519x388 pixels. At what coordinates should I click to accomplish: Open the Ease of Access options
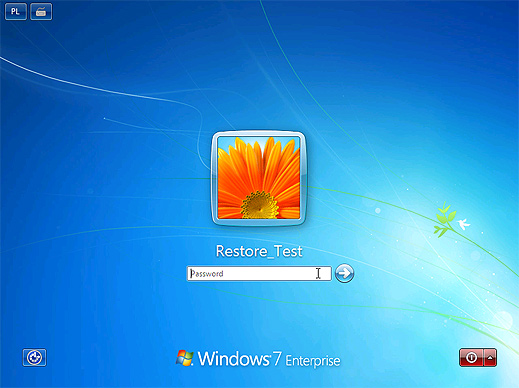(x=34, y=358)
